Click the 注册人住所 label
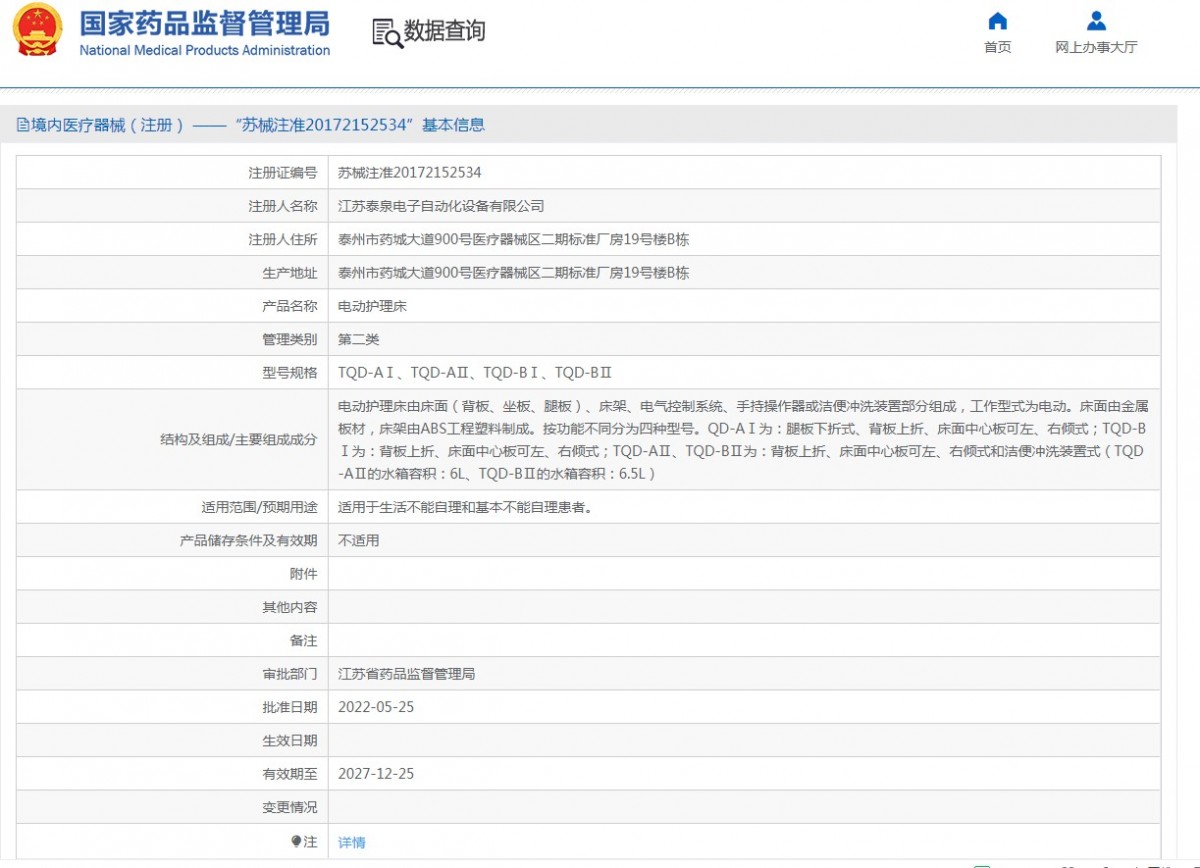The height and width of the screenshot is (868, 1200). (x=283, y=239)
